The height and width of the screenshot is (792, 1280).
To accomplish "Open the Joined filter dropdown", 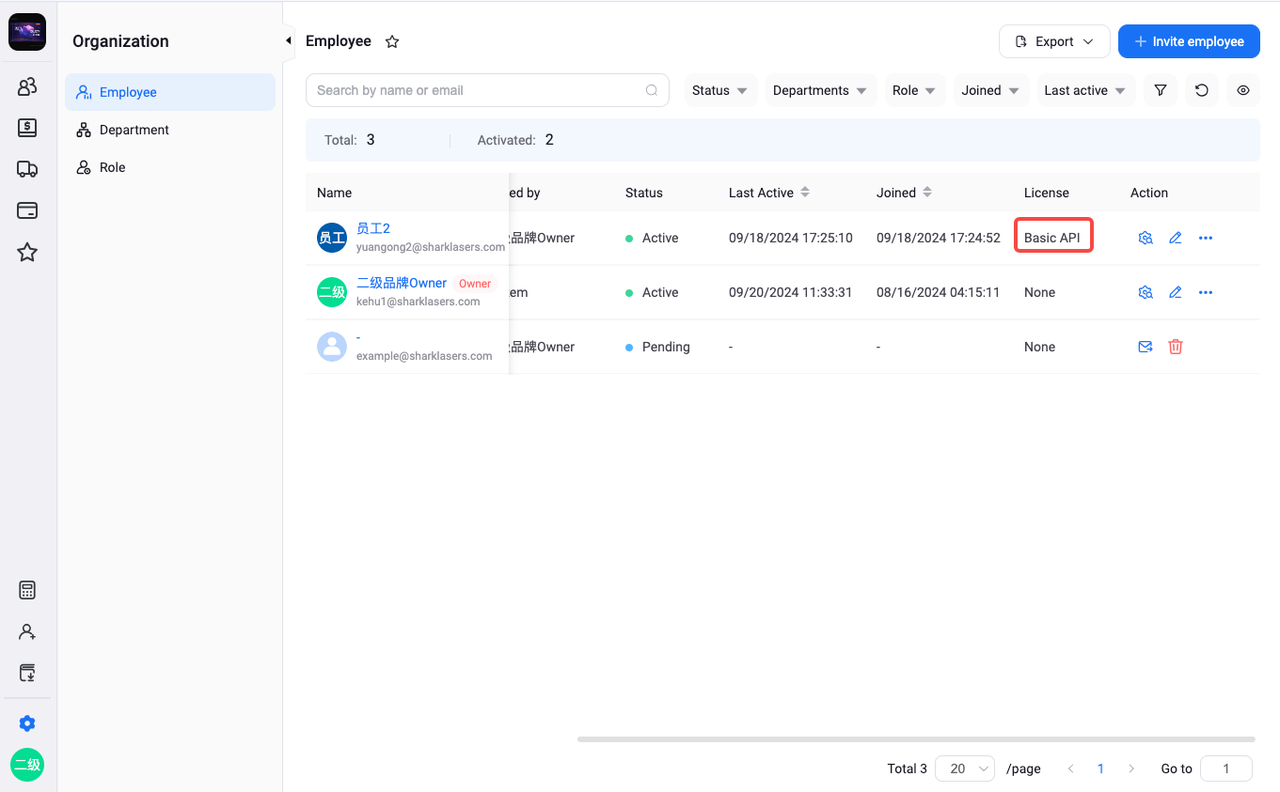I will [990, 90].
